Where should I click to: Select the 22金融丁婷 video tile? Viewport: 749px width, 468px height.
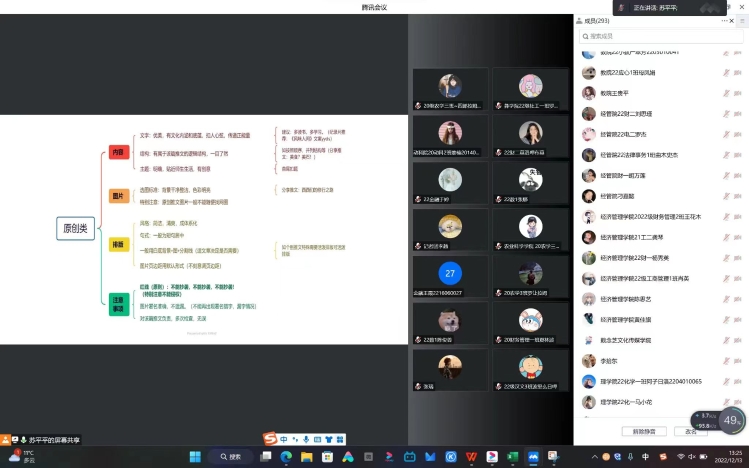[x=450, y=183]
